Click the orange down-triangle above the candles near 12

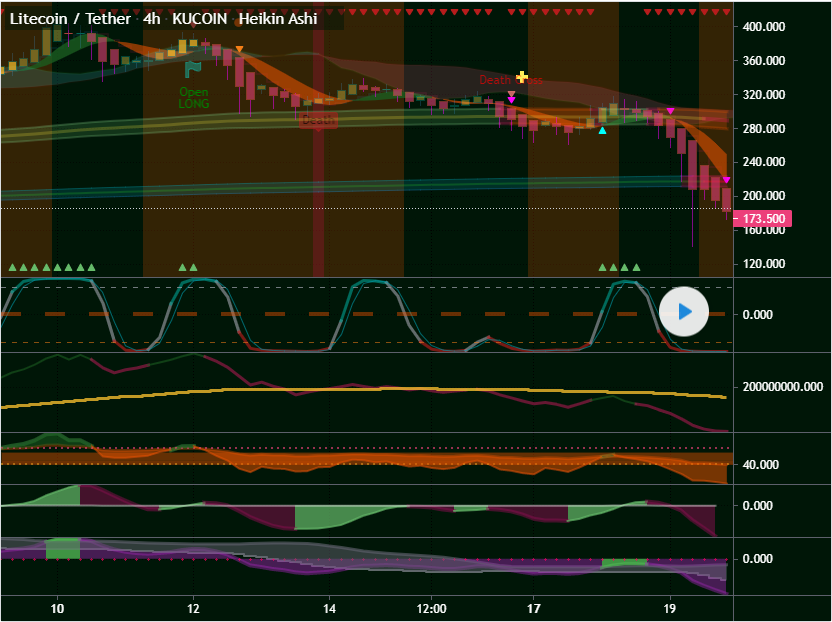tap(239, 49)
